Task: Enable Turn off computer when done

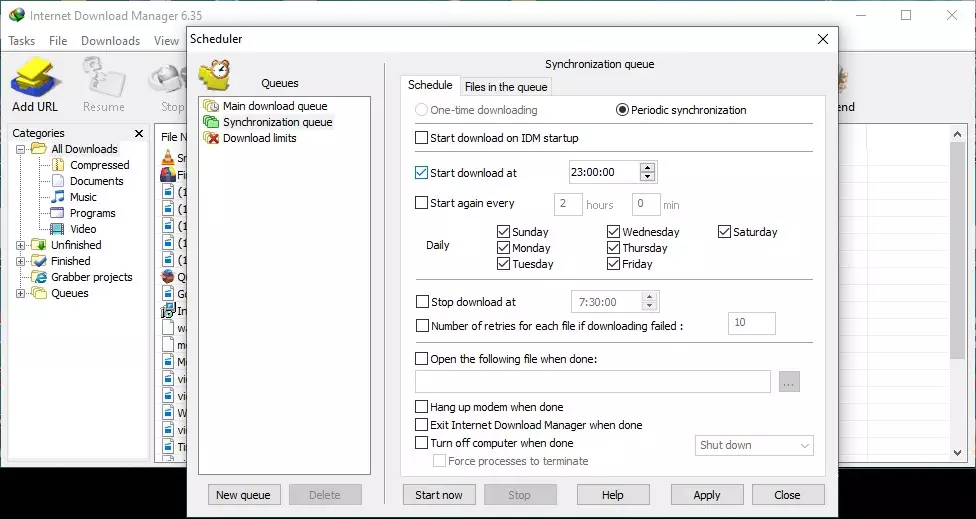Action: pyautogui.click(x=422, y=443)
